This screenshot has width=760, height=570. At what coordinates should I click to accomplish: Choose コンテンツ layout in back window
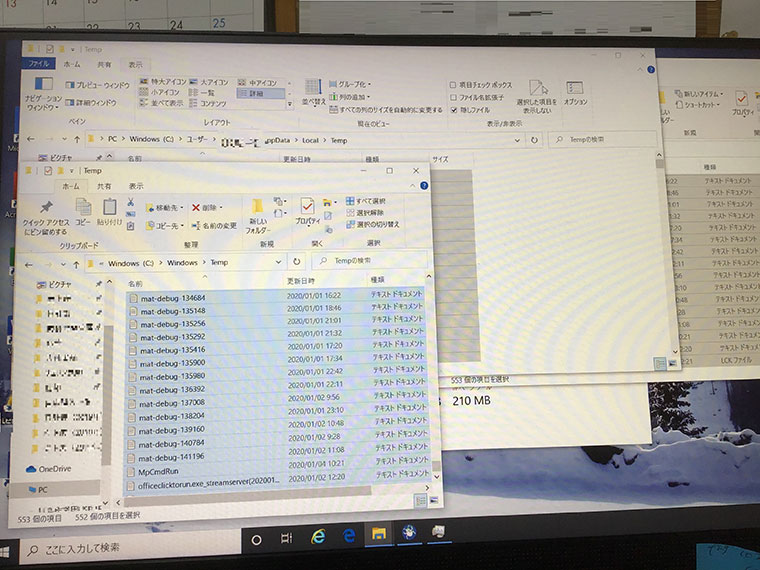207,103
